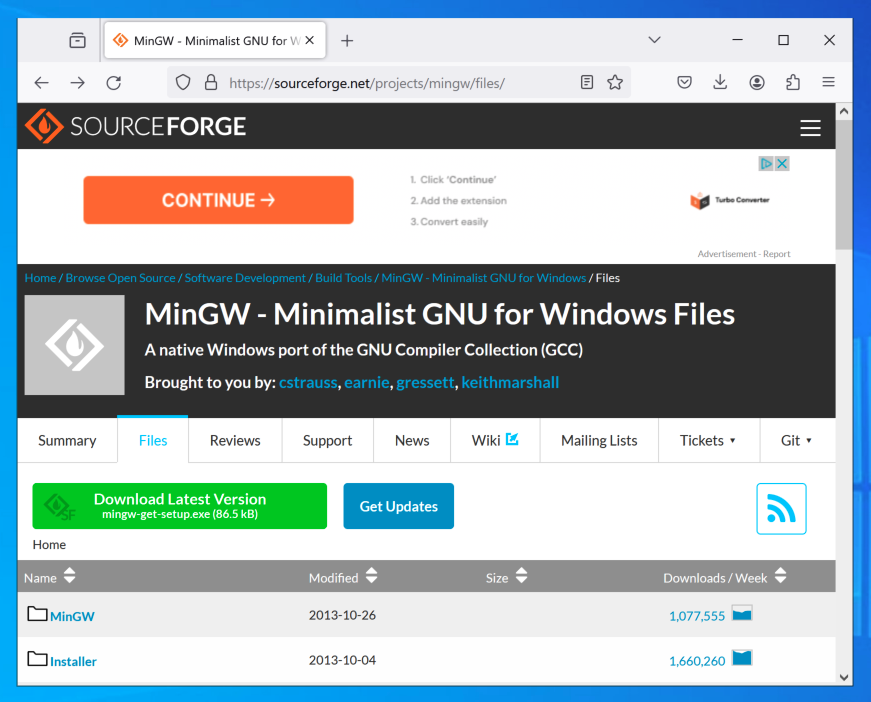Click Download Latest Version green button
Screen dimensions: 871x702
coord(179,506)
